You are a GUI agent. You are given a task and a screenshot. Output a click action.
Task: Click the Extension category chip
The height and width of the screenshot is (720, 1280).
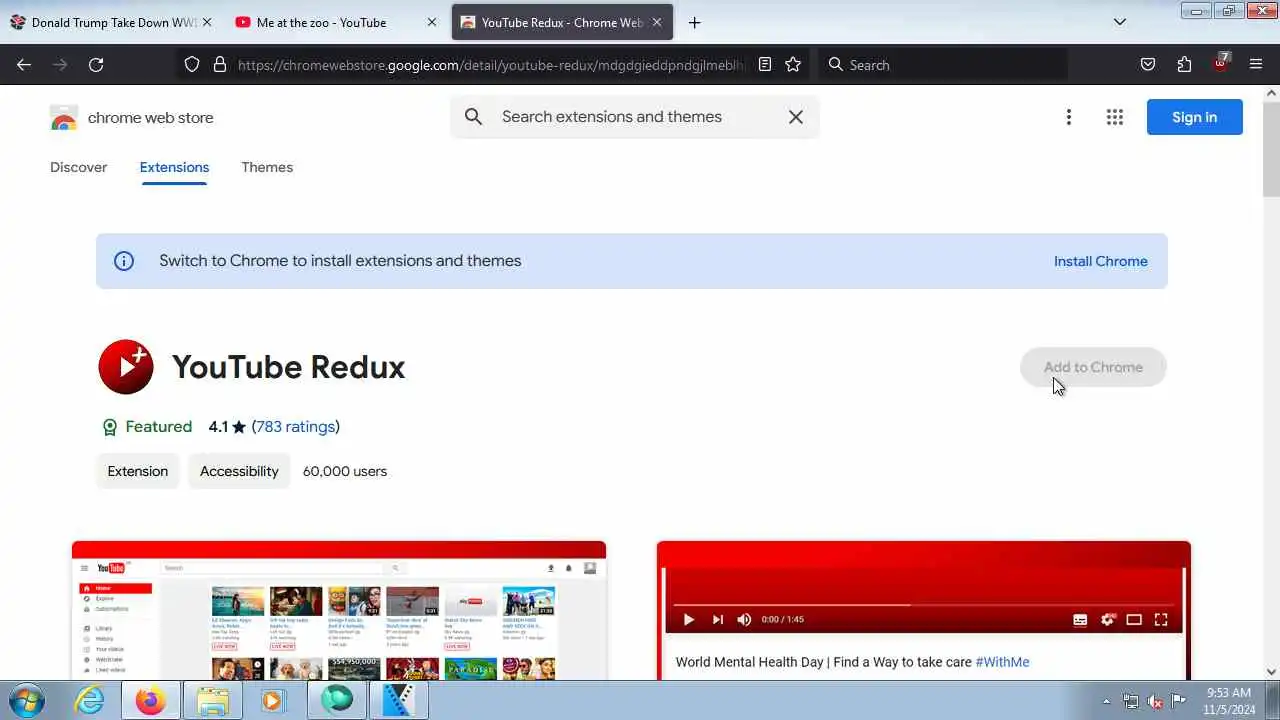coord(138,471)
